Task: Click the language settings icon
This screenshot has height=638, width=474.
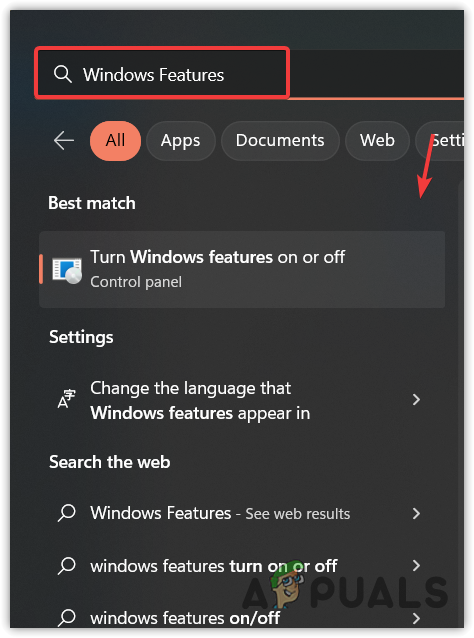Action: point(66,399)
